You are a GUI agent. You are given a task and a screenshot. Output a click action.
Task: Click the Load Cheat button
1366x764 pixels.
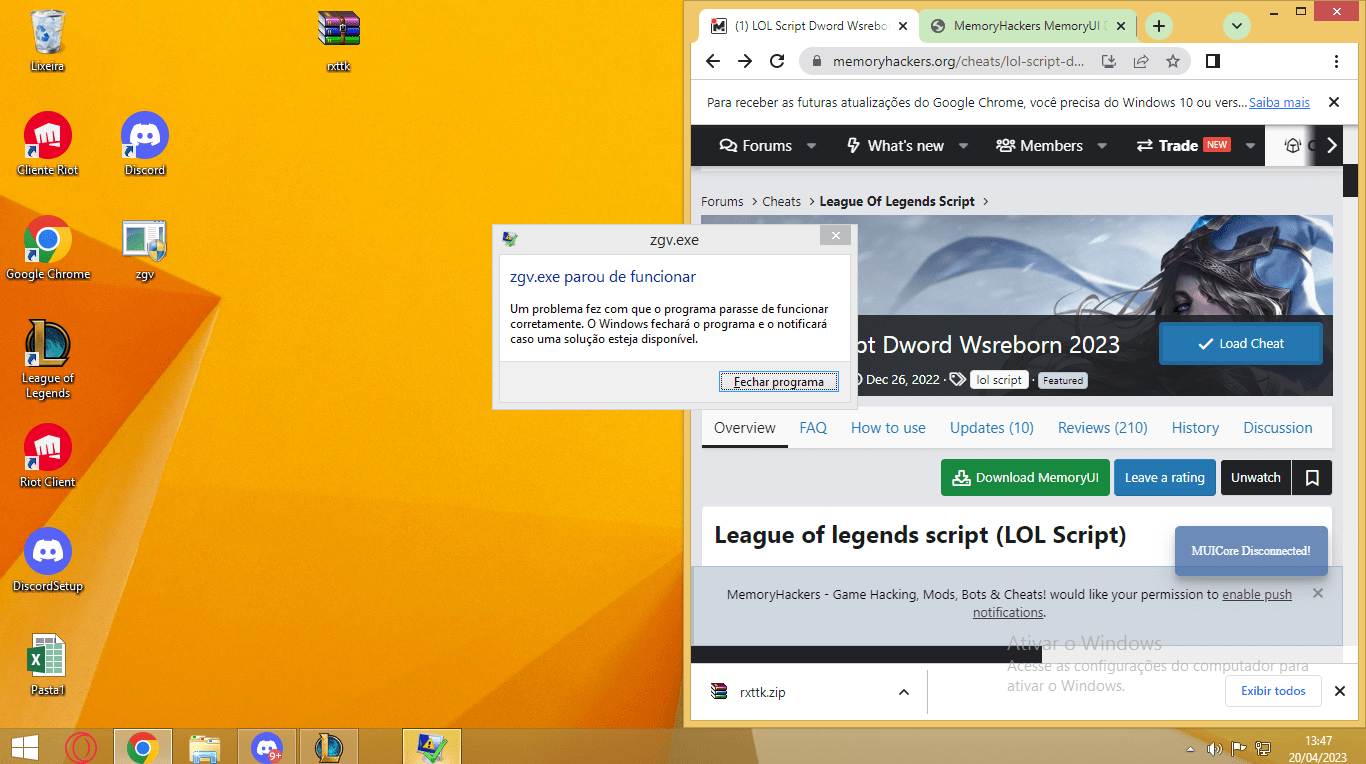[x=1241, y=344]
